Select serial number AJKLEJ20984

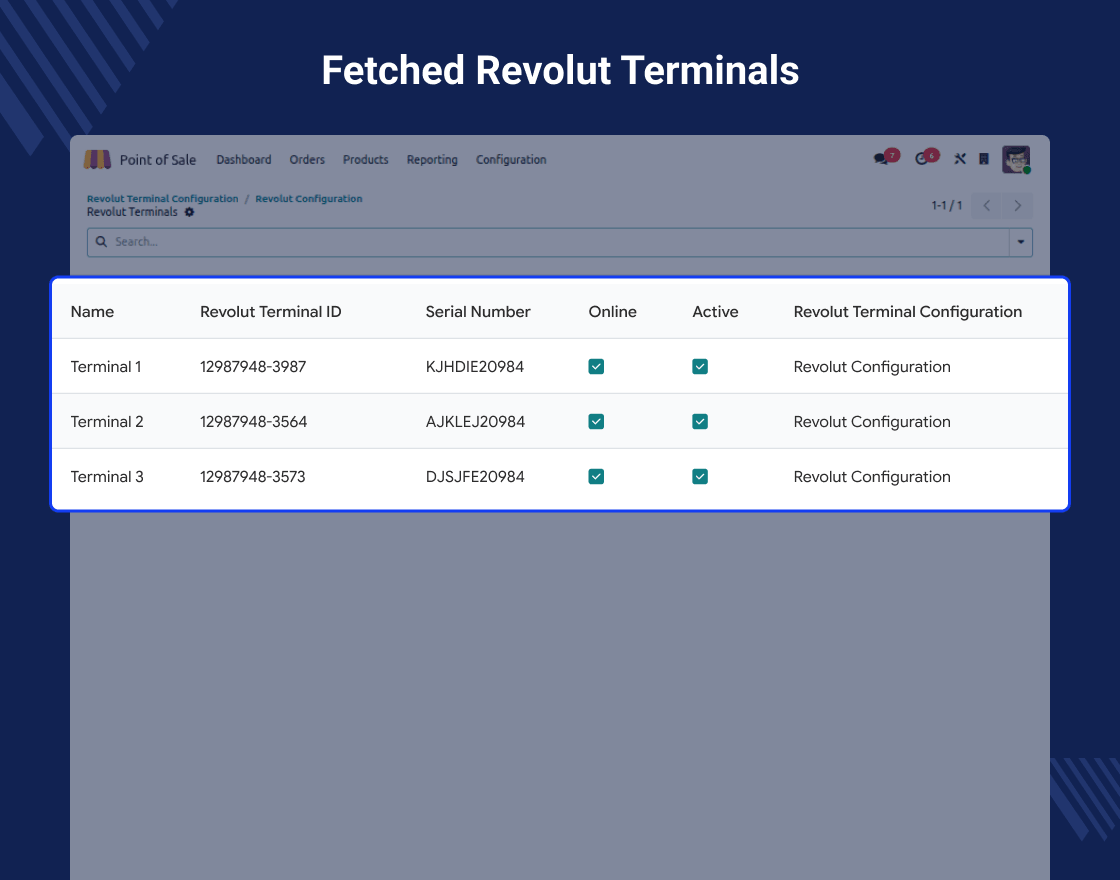(x=475, y=421)
